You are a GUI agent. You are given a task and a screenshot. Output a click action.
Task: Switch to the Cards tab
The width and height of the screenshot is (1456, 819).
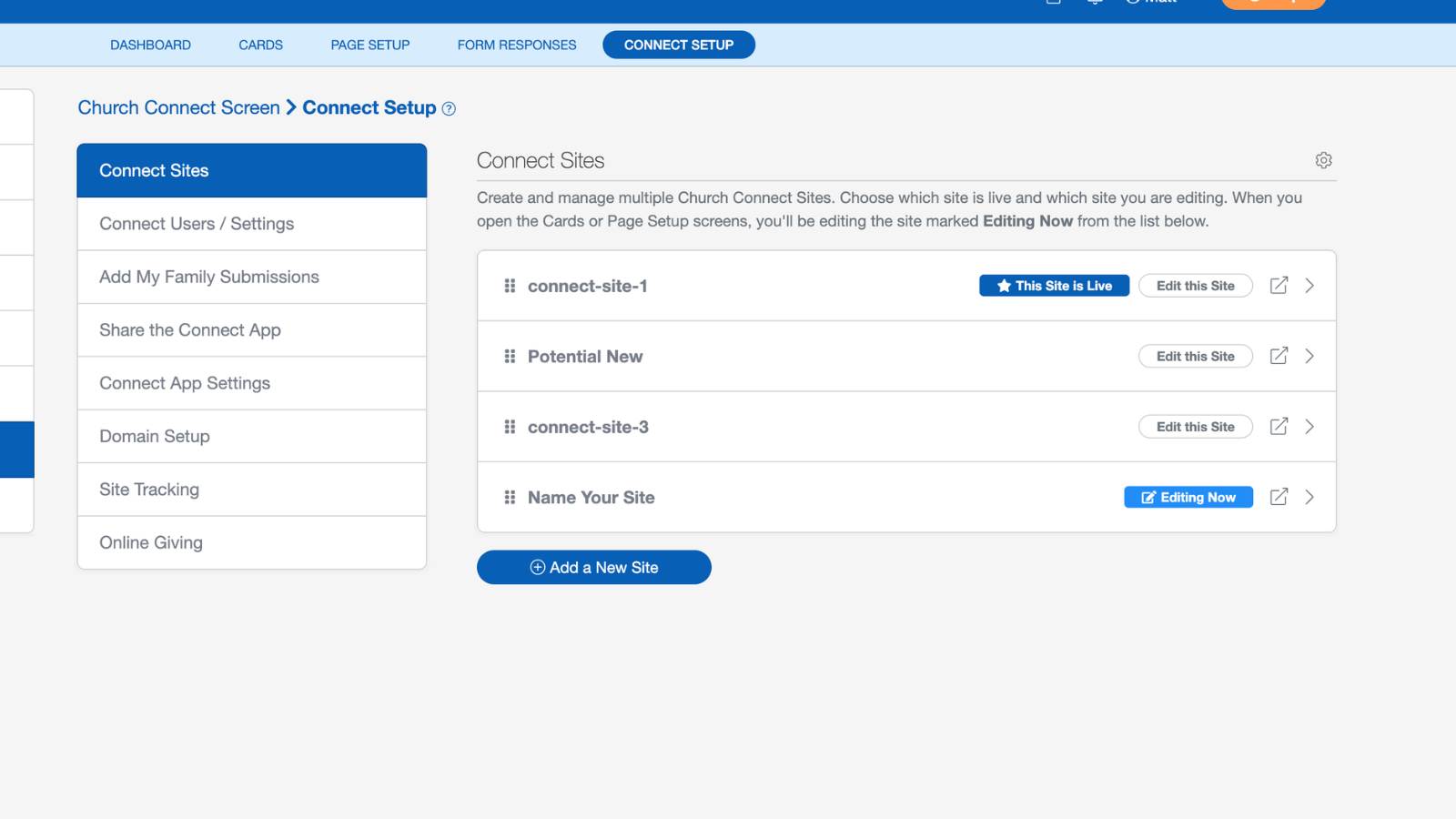260,45
